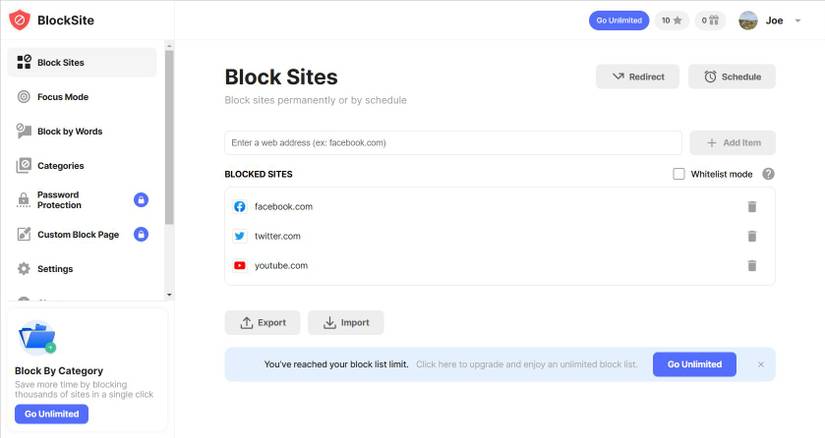Click the Whitelist mode help question mark icon
The image size is (825, 438).
tap(769, 174)
